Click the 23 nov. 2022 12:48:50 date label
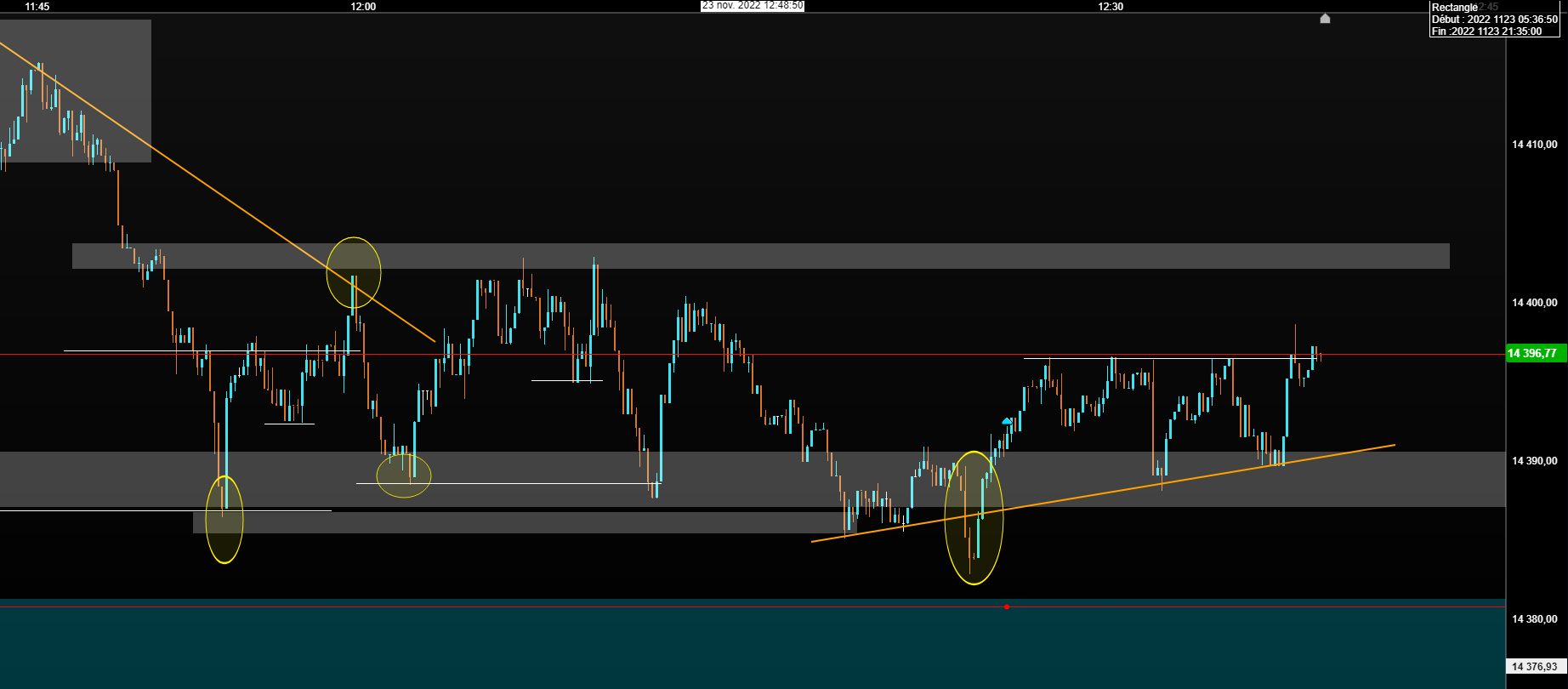1568x689 pixels. (753, 5)
